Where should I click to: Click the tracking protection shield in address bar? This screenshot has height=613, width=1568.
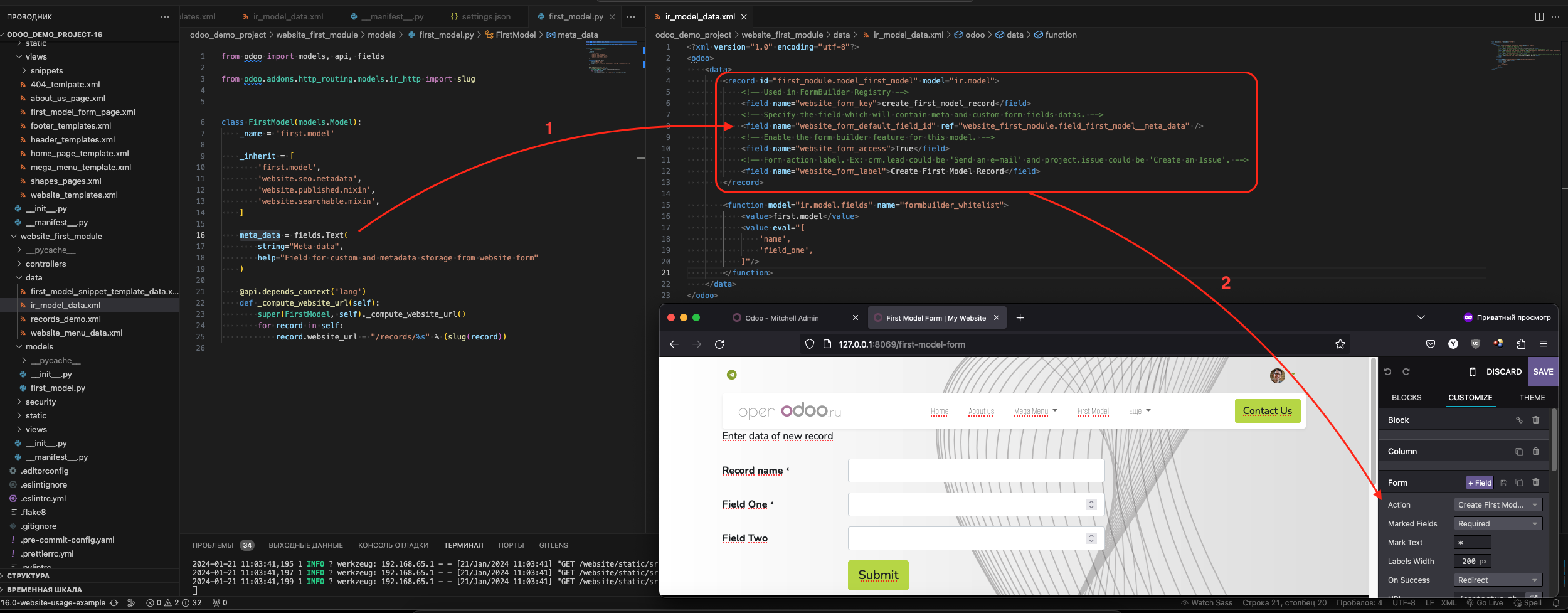(x=810, y=344)
